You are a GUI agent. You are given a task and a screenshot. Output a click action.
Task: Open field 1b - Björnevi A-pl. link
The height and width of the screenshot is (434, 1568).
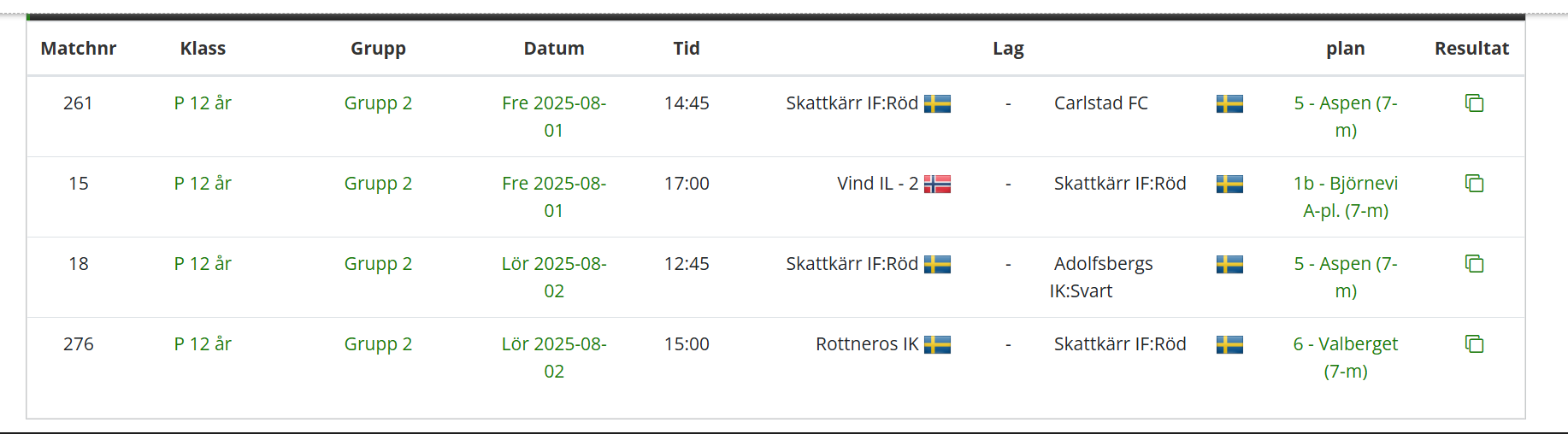[x=1346, y=196]
